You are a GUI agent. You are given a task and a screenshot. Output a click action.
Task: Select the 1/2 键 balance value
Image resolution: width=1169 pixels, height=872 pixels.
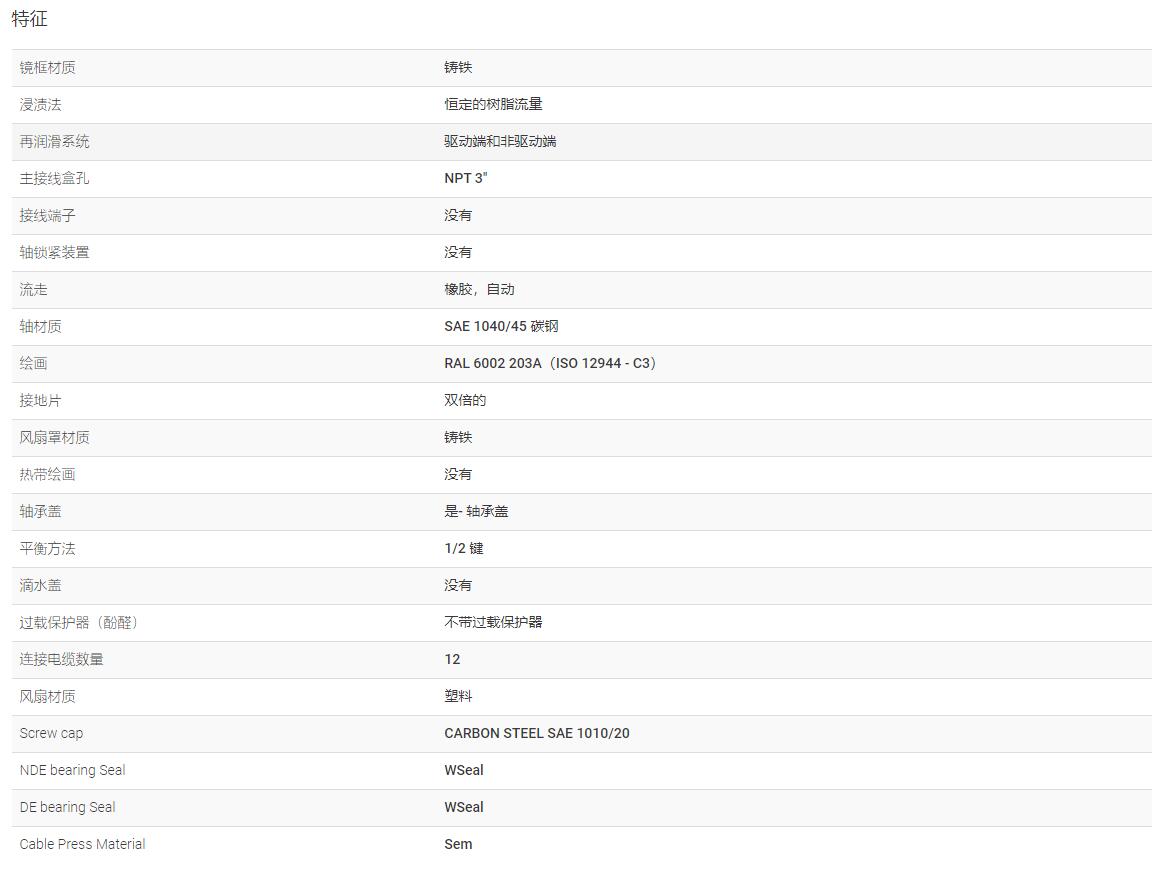click(464, 549)
